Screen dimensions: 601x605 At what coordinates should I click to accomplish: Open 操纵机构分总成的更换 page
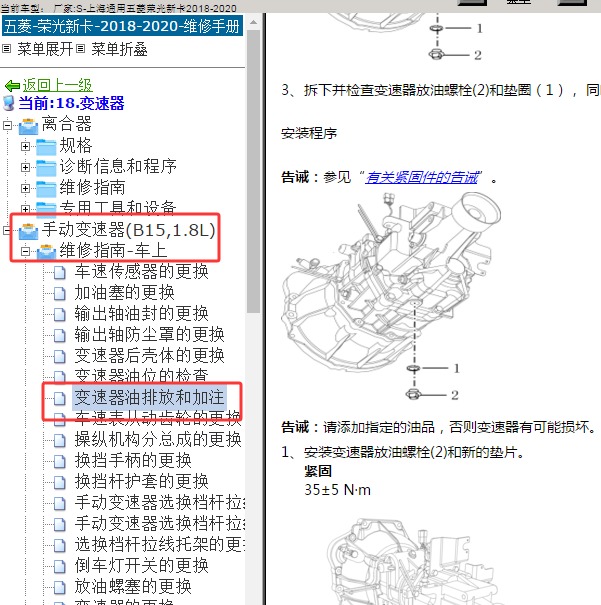(x=158, y=439)
